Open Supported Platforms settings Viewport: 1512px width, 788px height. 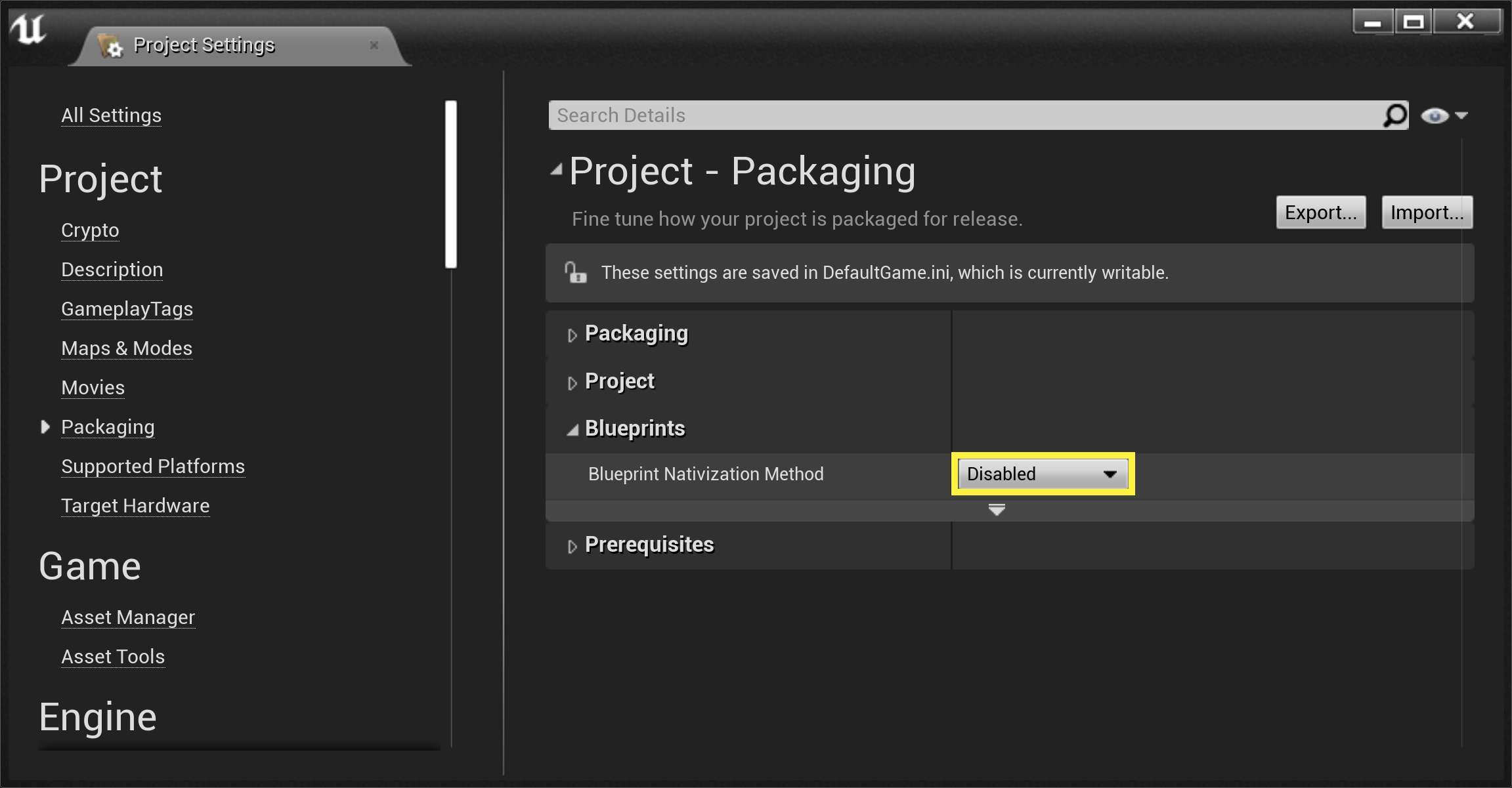click(153, 467)
